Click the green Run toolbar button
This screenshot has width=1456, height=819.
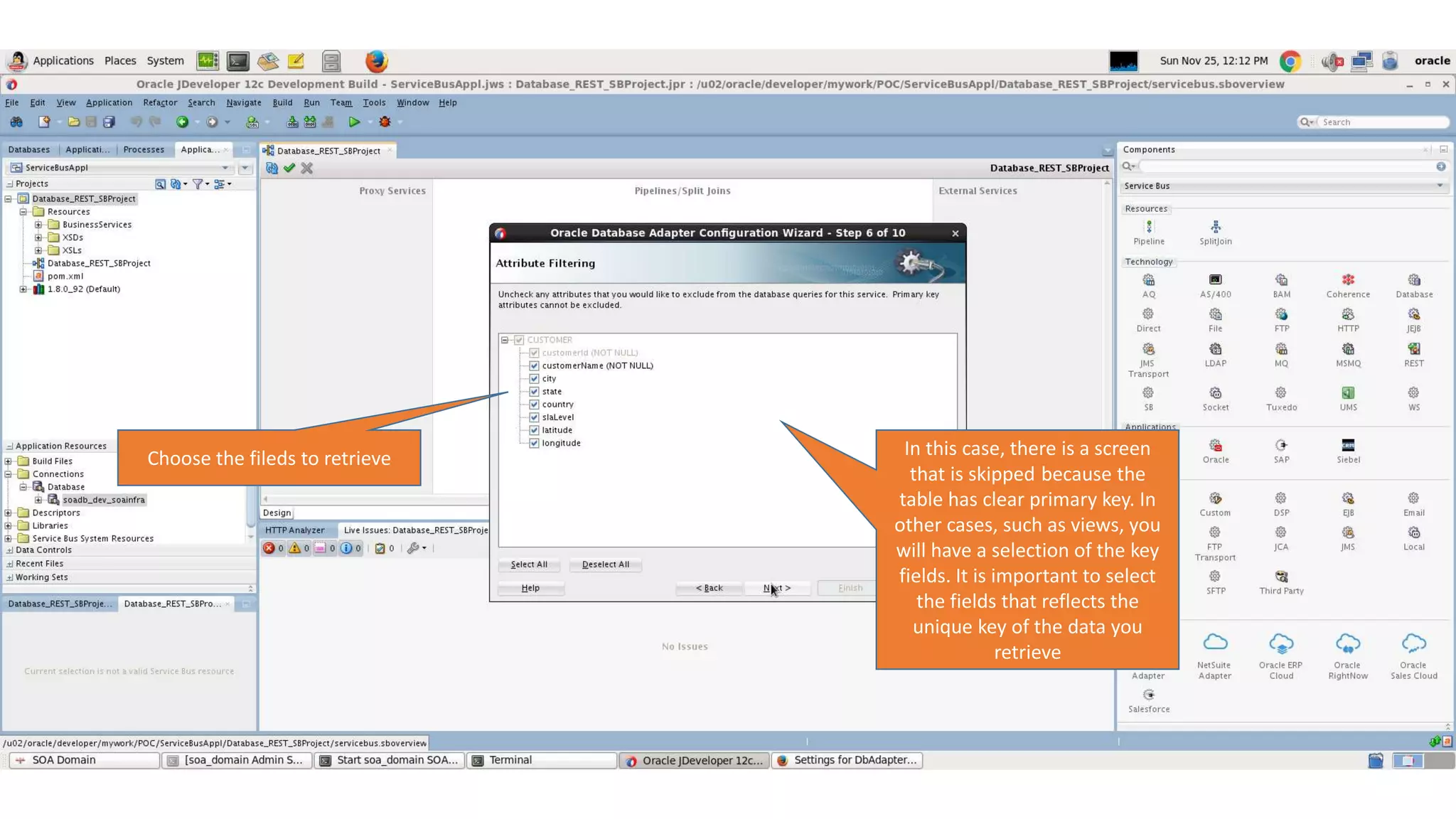[x=354, y=122]
